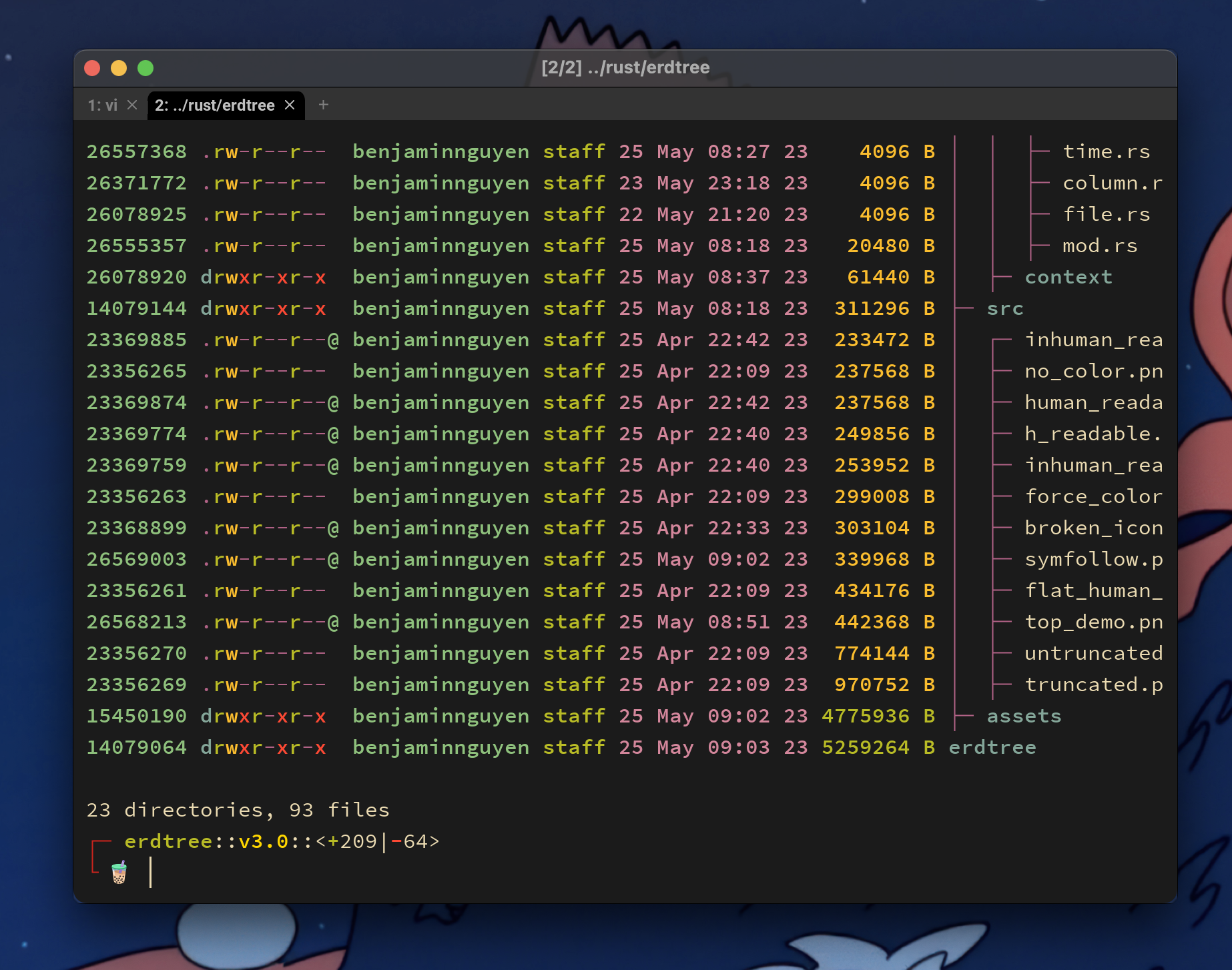
Task: Click the 'symfollow.p' file entry
Action: [1094, 559]
